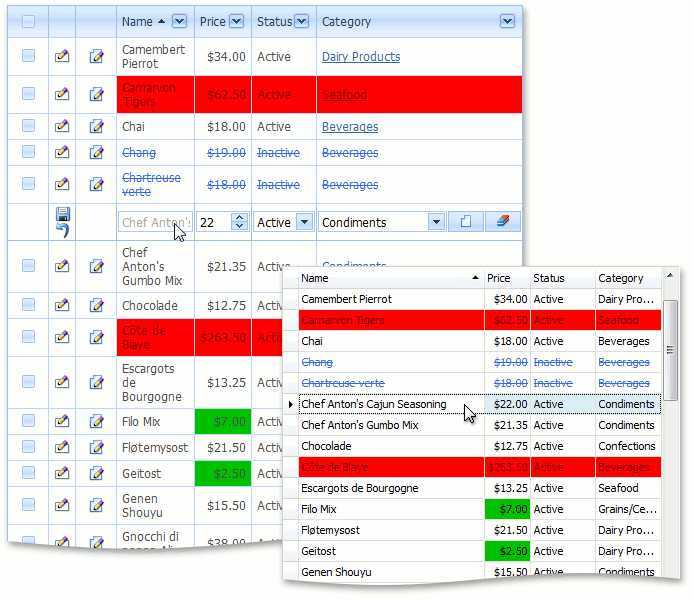Check the Chartreuse verte row checkbox
Screen dimensions: 693x600
pyautogui.click(x=28, y=183)
